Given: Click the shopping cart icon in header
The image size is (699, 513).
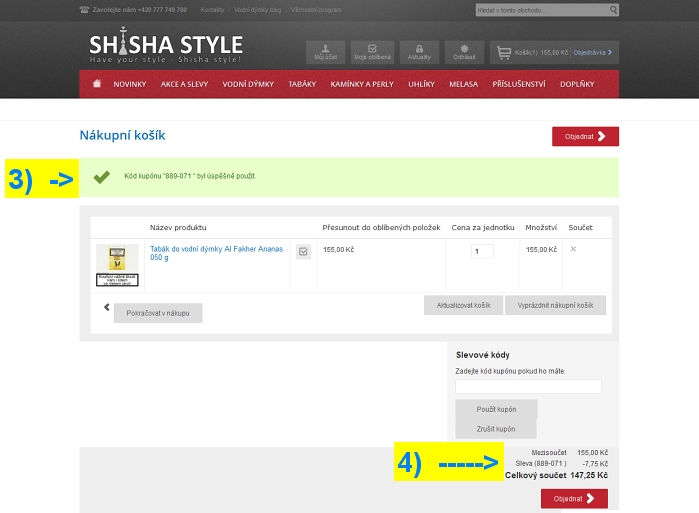Looking at the screenshot, I should [504, 53].
